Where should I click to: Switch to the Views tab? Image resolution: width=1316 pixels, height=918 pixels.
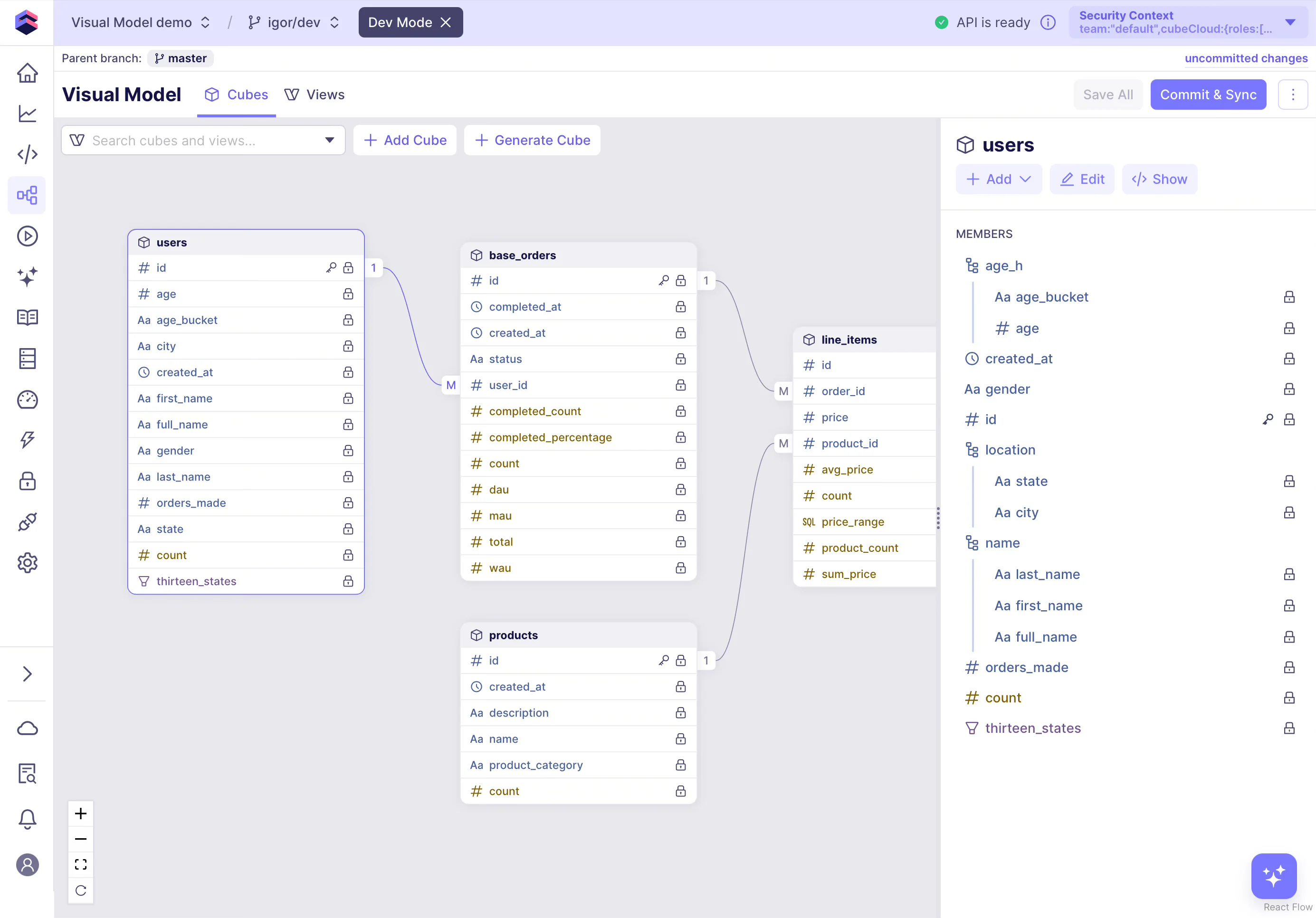point(315,95)
